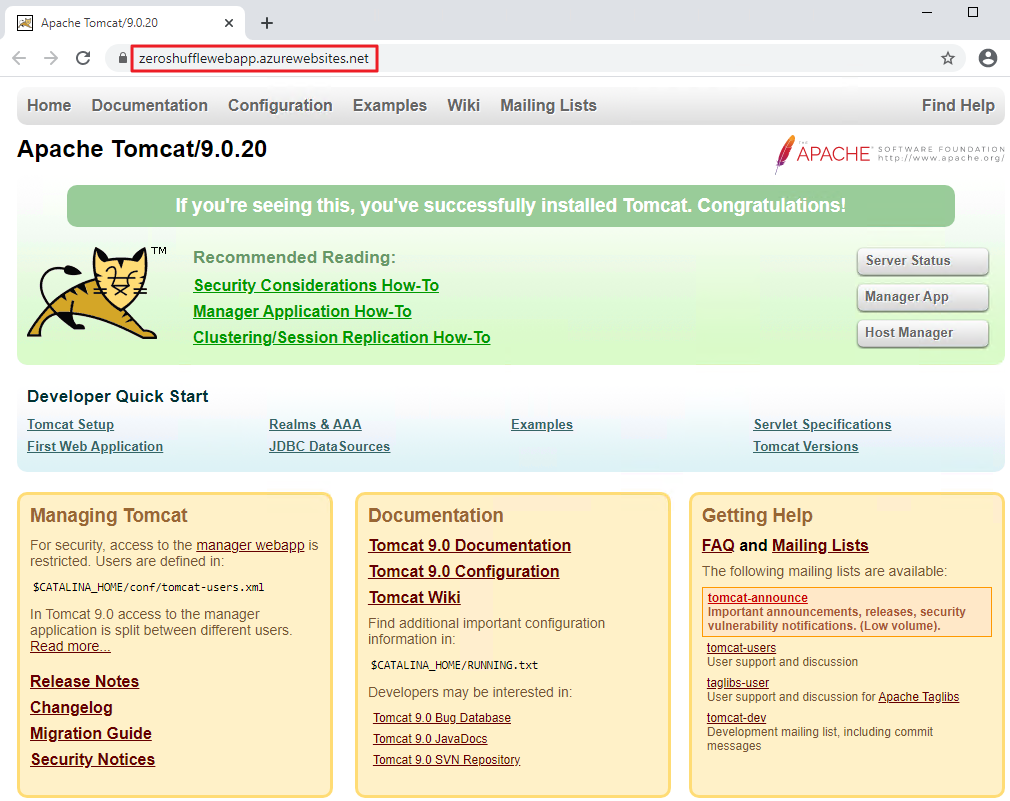Open the JDBC DataSources link
The width and height of the screenshot is (1010, 801).
pos(329,447)
